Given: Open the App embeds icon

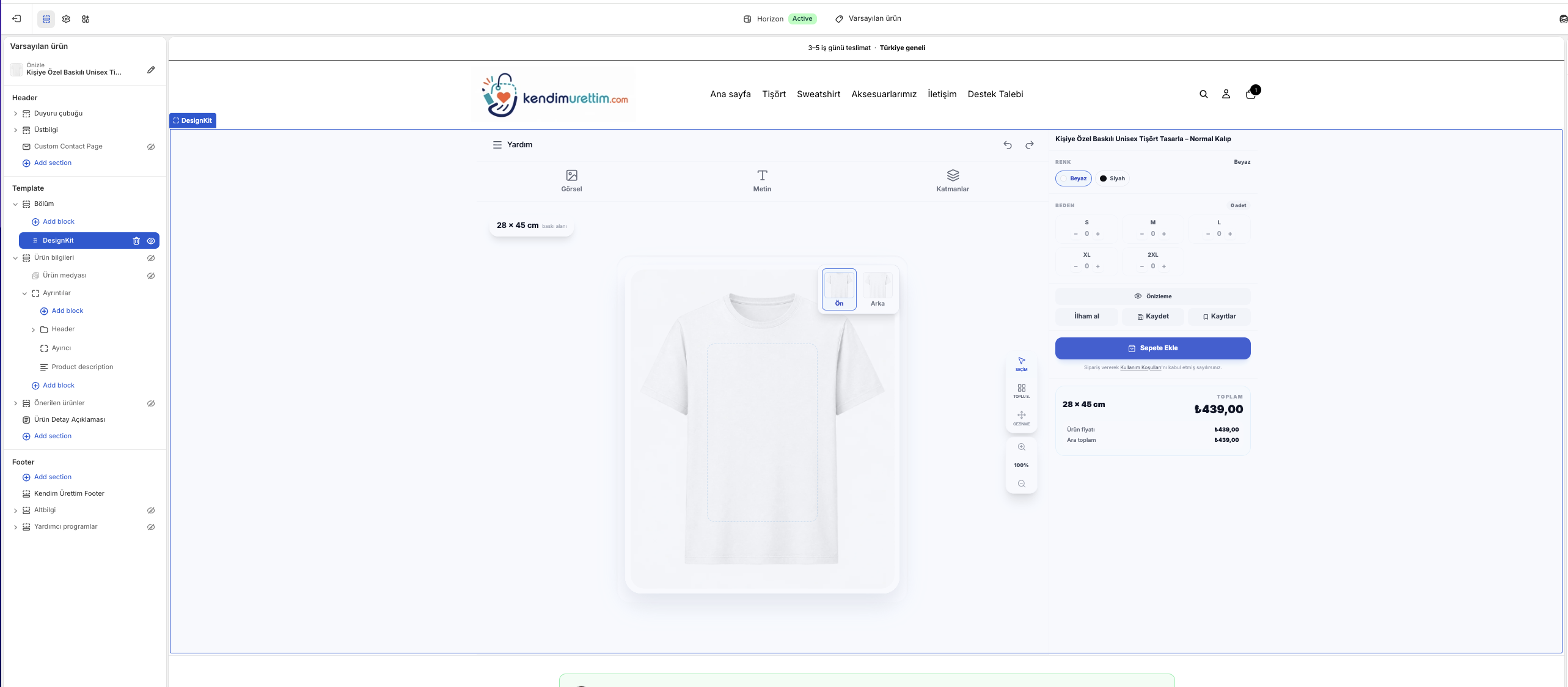Looking at the screenshot, I should click(86, 19).
